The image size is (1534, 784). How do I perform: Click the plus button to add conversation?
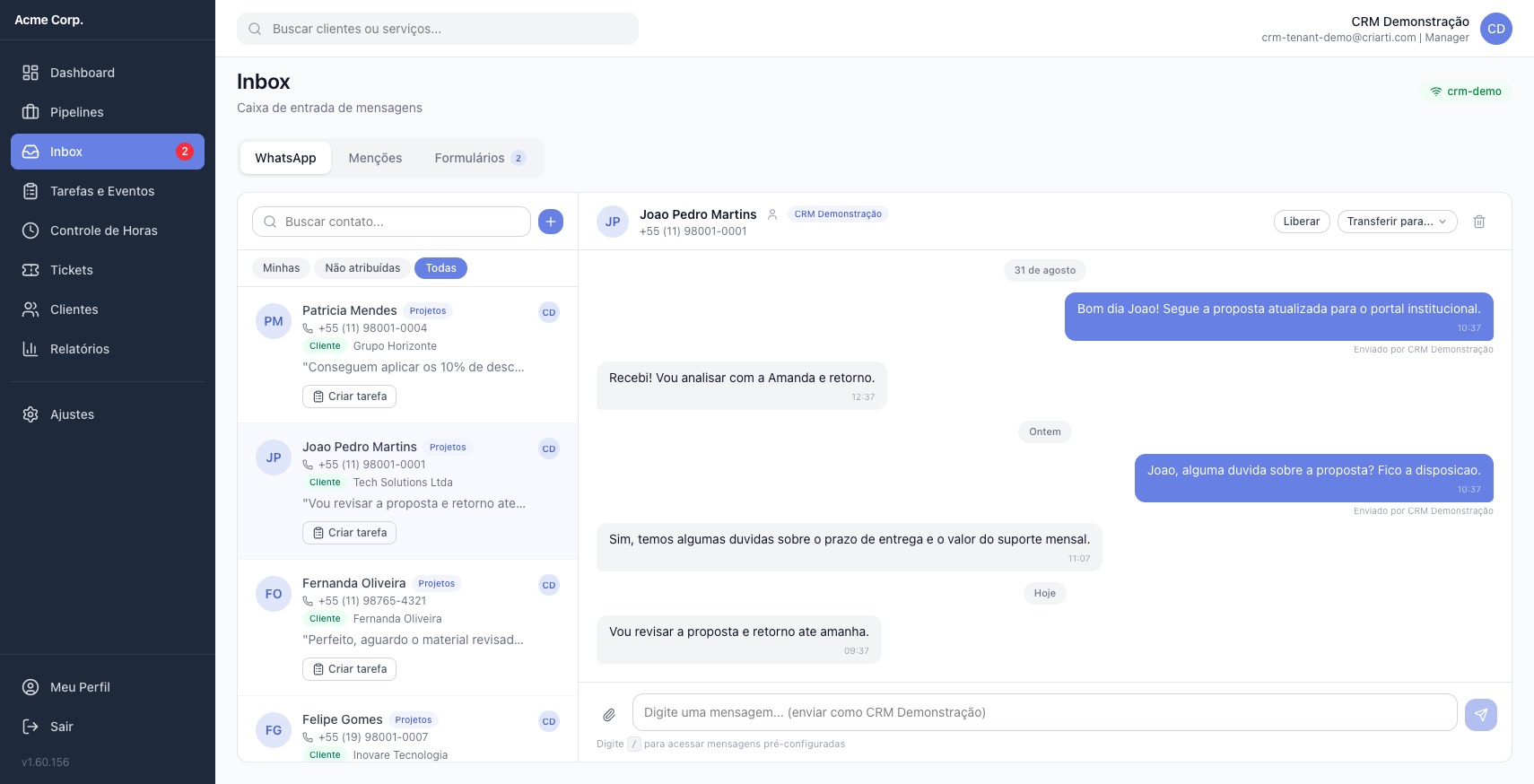click(551, 222)
